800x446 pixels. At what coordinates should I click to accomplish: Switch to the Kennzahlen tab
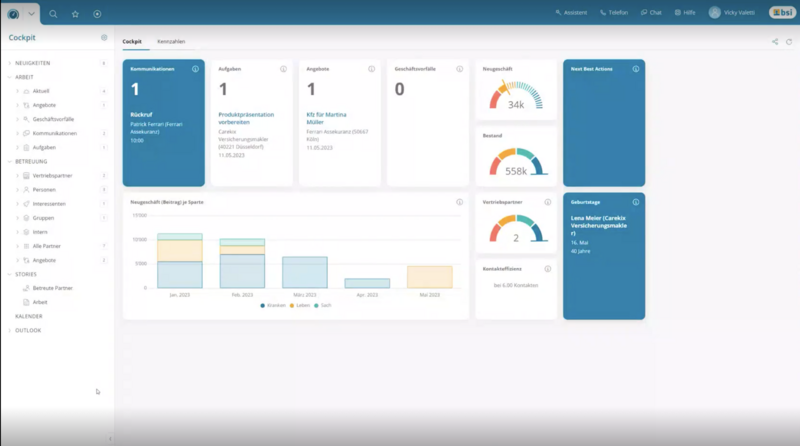[x=171, y=42]
